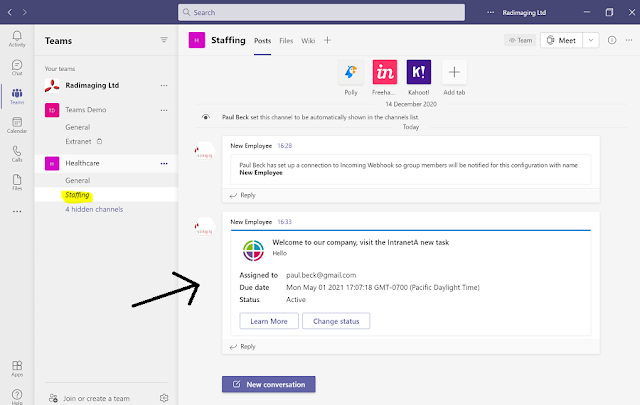Switch to the Wiki tab
Image resolution: width=640 pixels, height=405 pixels.
point(308,41)
